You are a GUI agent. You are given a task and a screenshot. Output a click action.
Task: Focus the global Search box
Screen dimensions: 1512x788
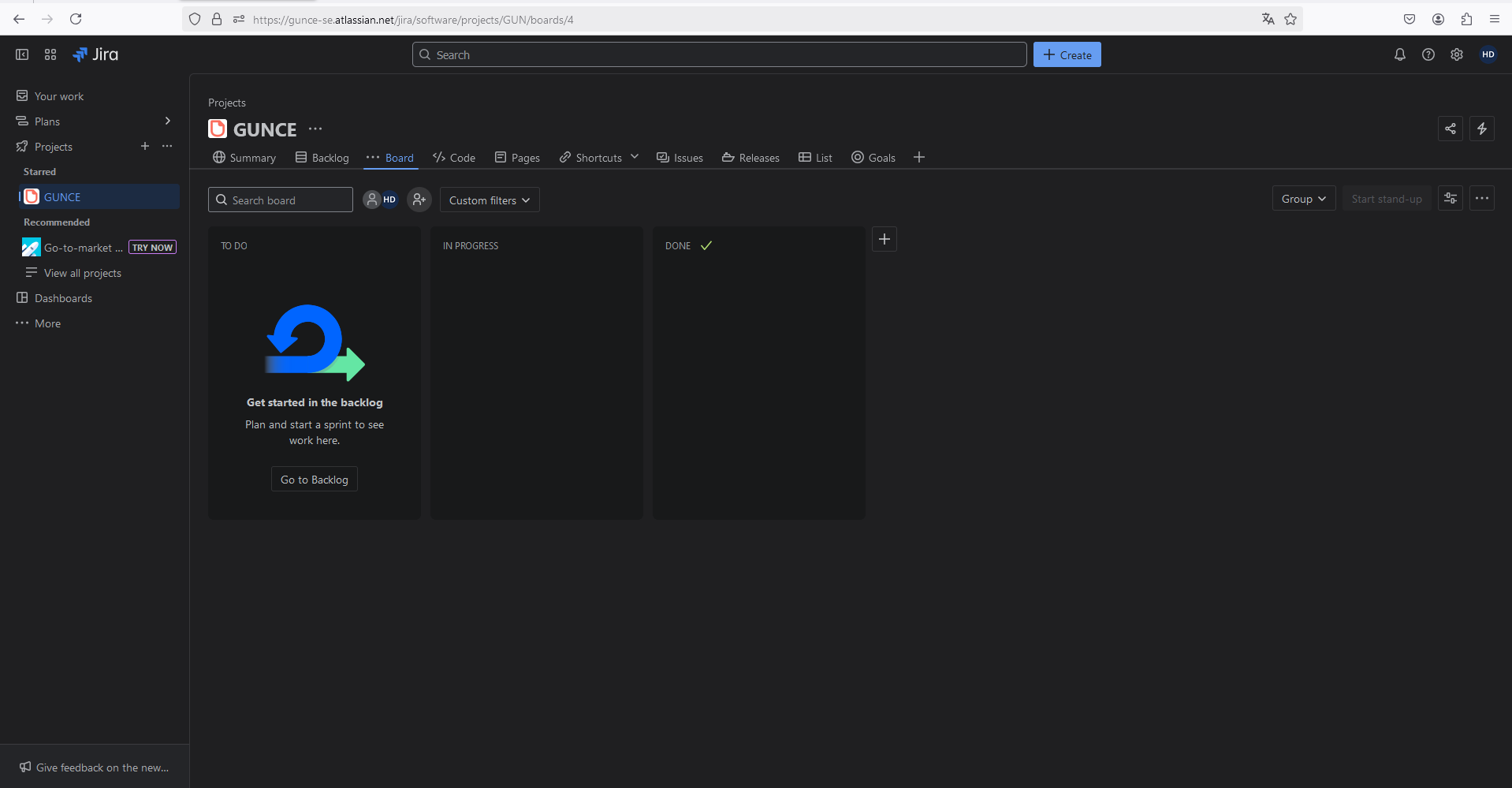[x=719, y=54]
